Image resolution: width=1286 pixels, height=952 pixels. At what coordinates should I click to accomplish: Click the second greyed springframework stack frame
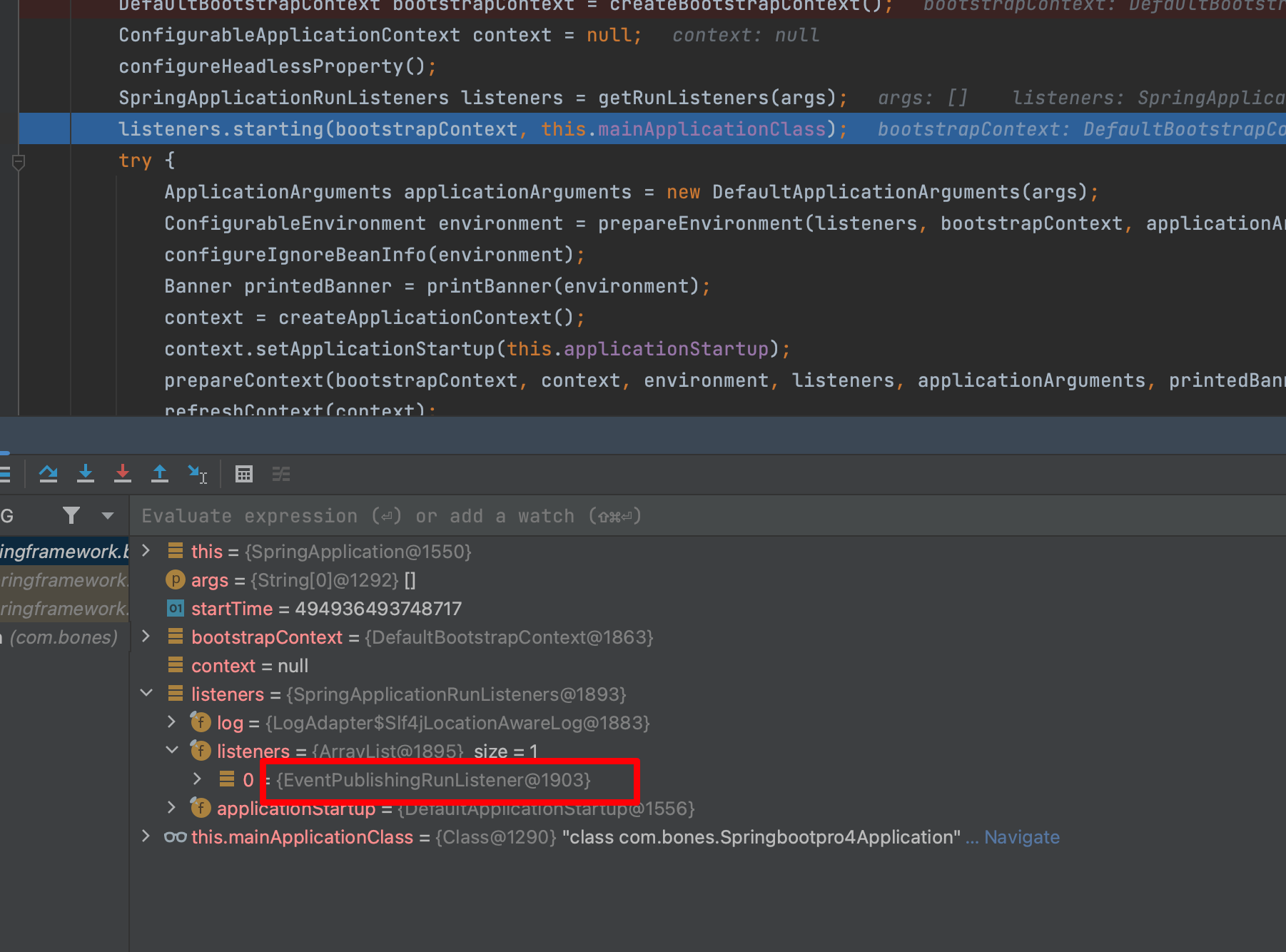64,580
